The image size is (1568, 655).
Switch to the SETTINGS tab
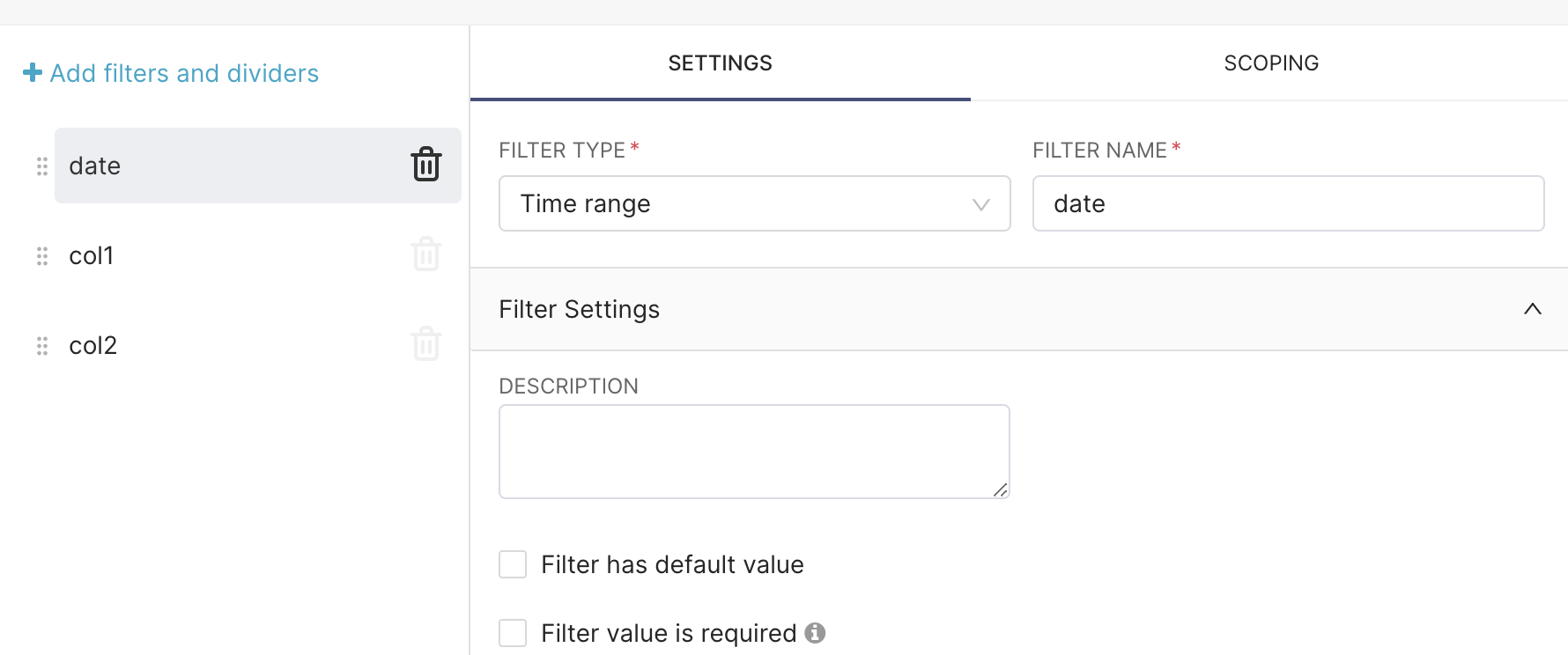point(720,63)
